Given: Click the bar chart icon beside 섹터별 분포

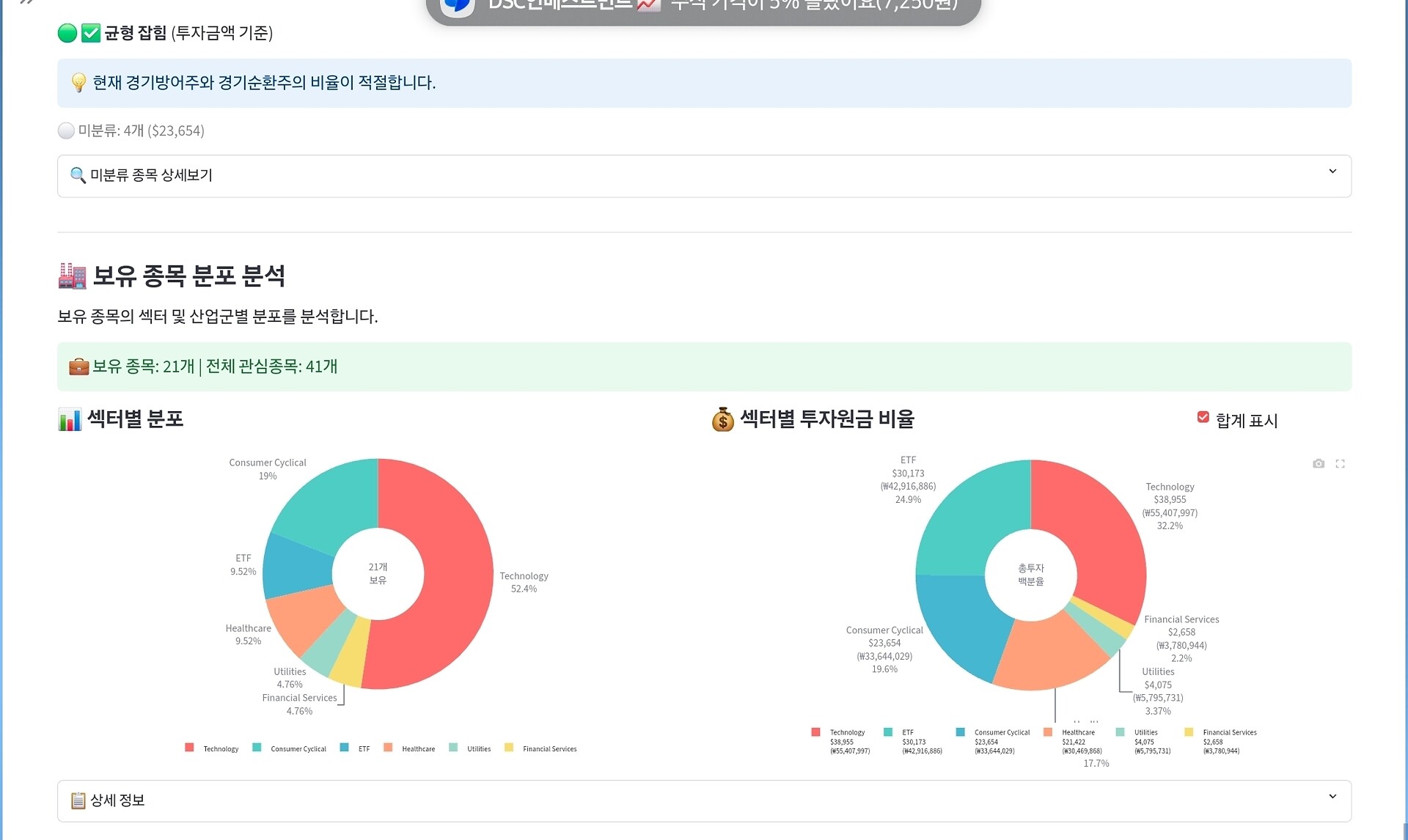Looking at the screenshot, I should tap(70, 419).
